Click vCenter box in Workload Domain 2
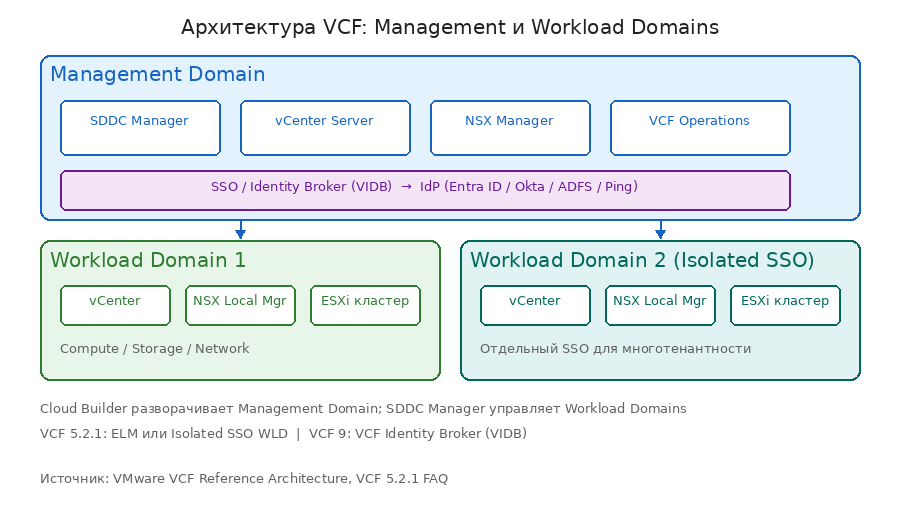 (x=535, y=305)
